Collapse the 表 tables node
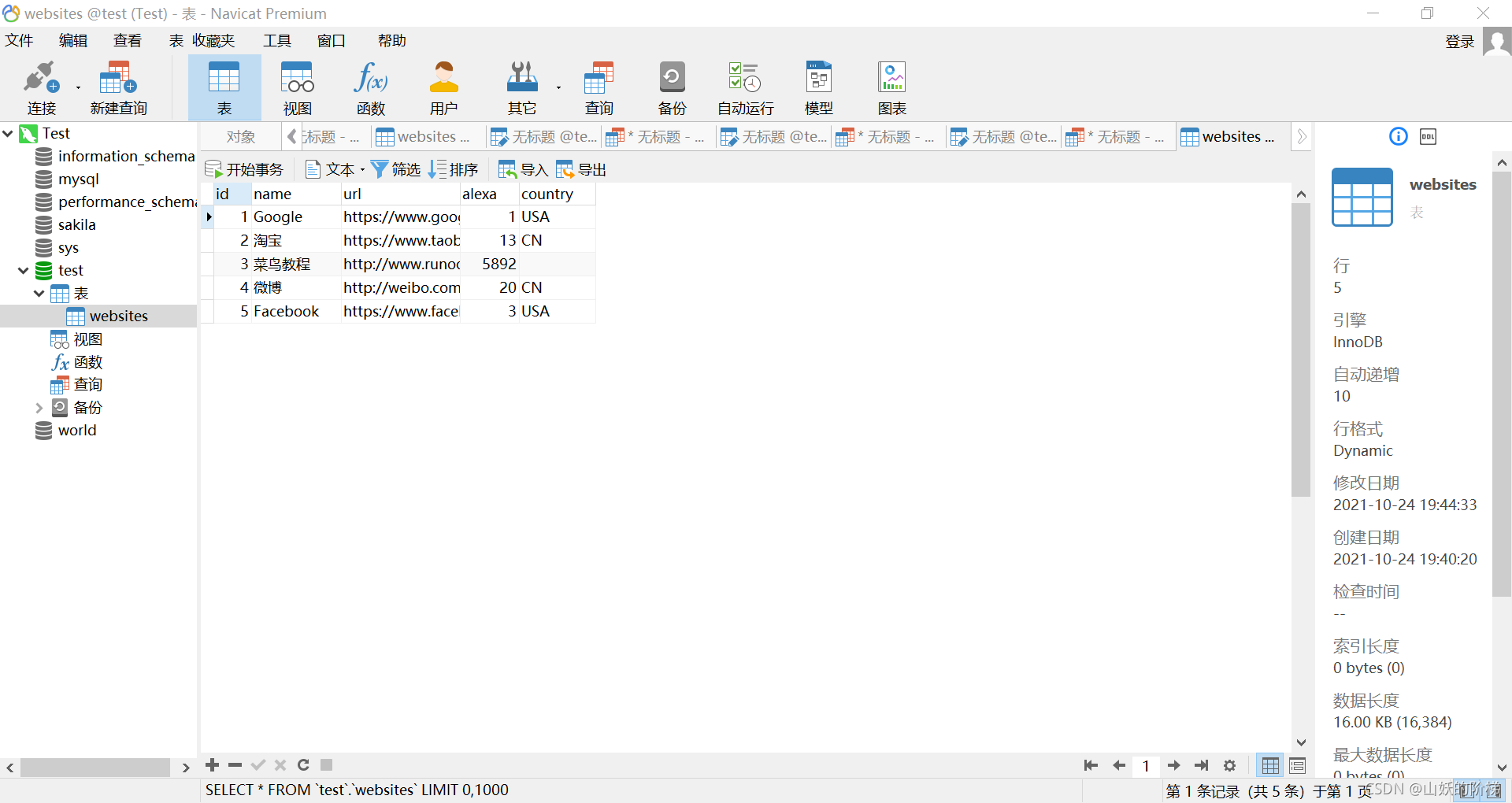The image size is (1512, 803). 39,294
